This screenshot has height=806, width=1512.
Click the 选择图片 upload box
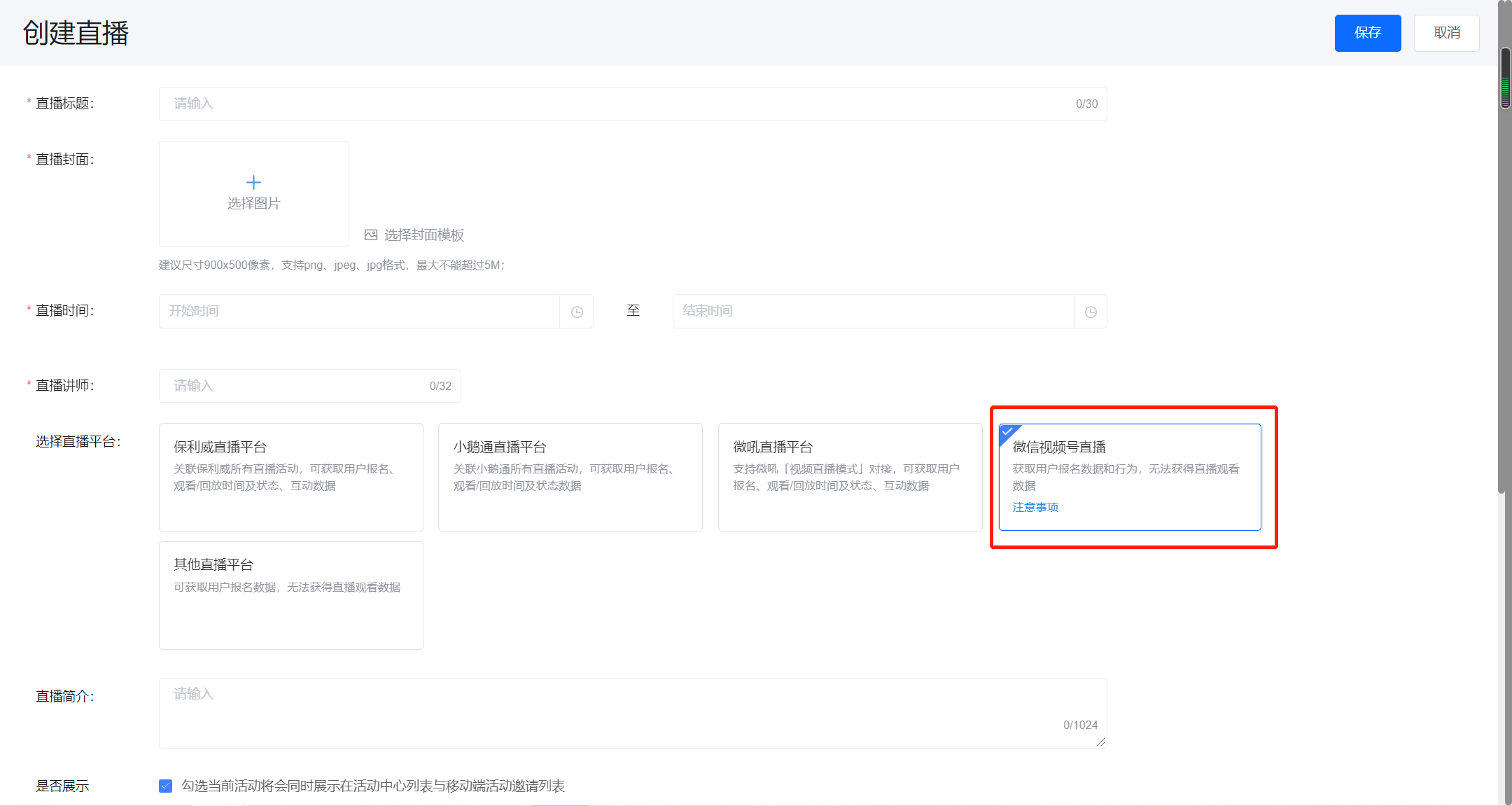(x=253, y=194)
